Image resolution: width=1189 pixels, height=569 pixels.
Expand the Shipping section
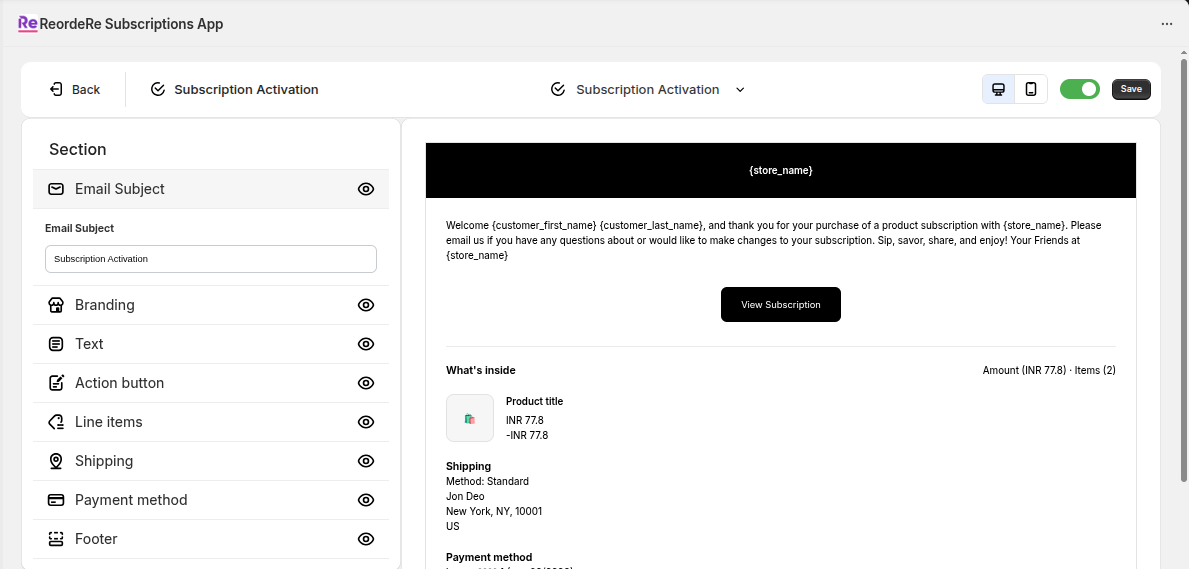(x=104, y=461)
